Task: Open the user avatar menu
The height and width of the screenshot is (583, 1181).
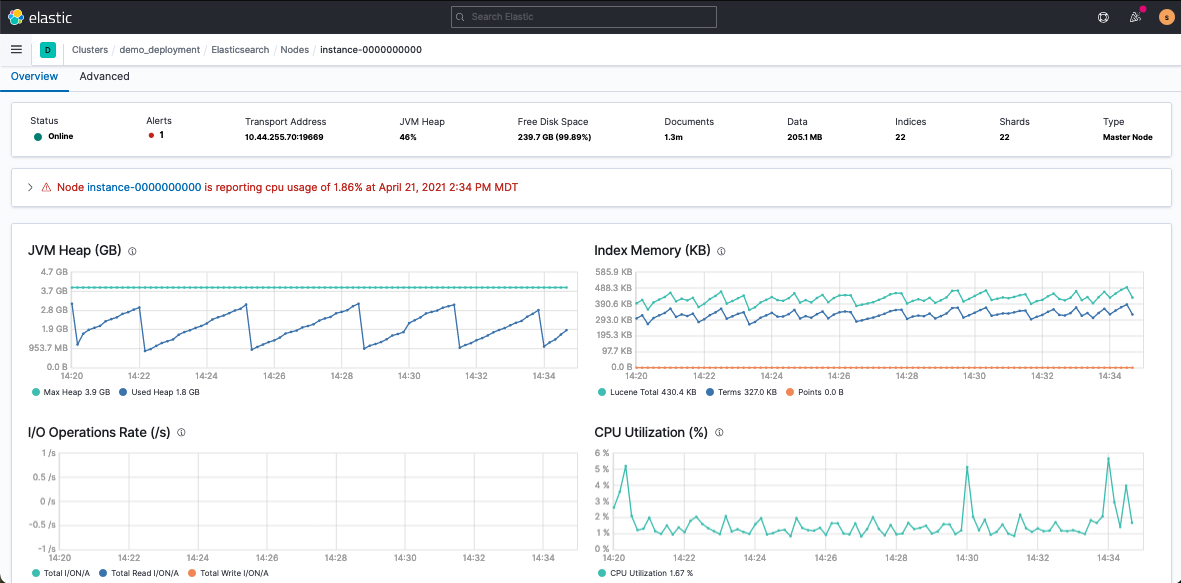Action: (x=1166, y=17)
